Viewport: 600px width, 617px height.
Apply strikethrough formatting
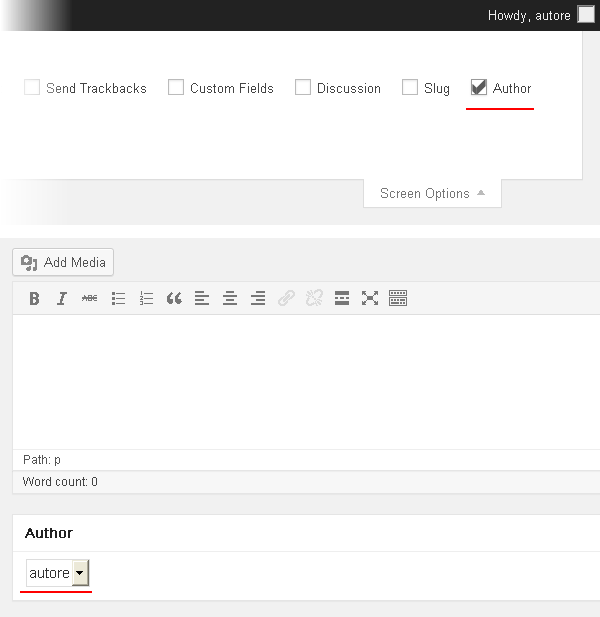coord(90,298)
